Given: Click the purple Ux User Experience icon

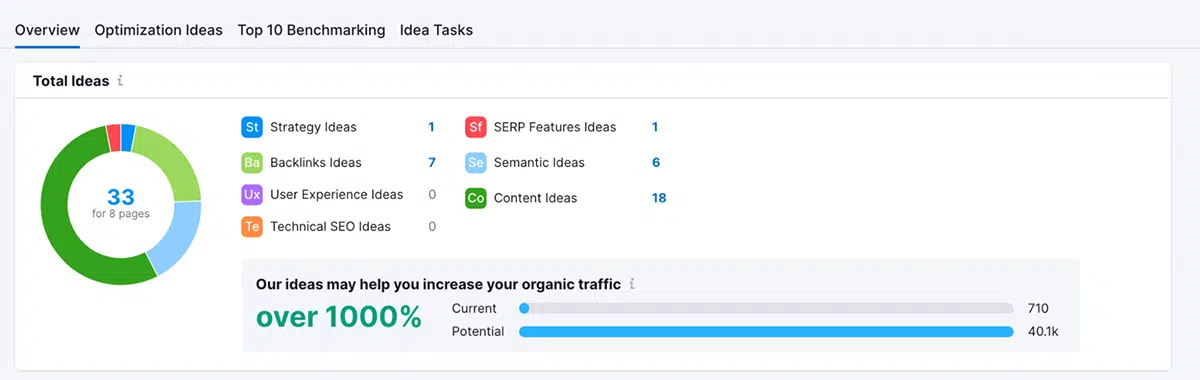Looking at the screenshot, I should (x=252, y=194).
